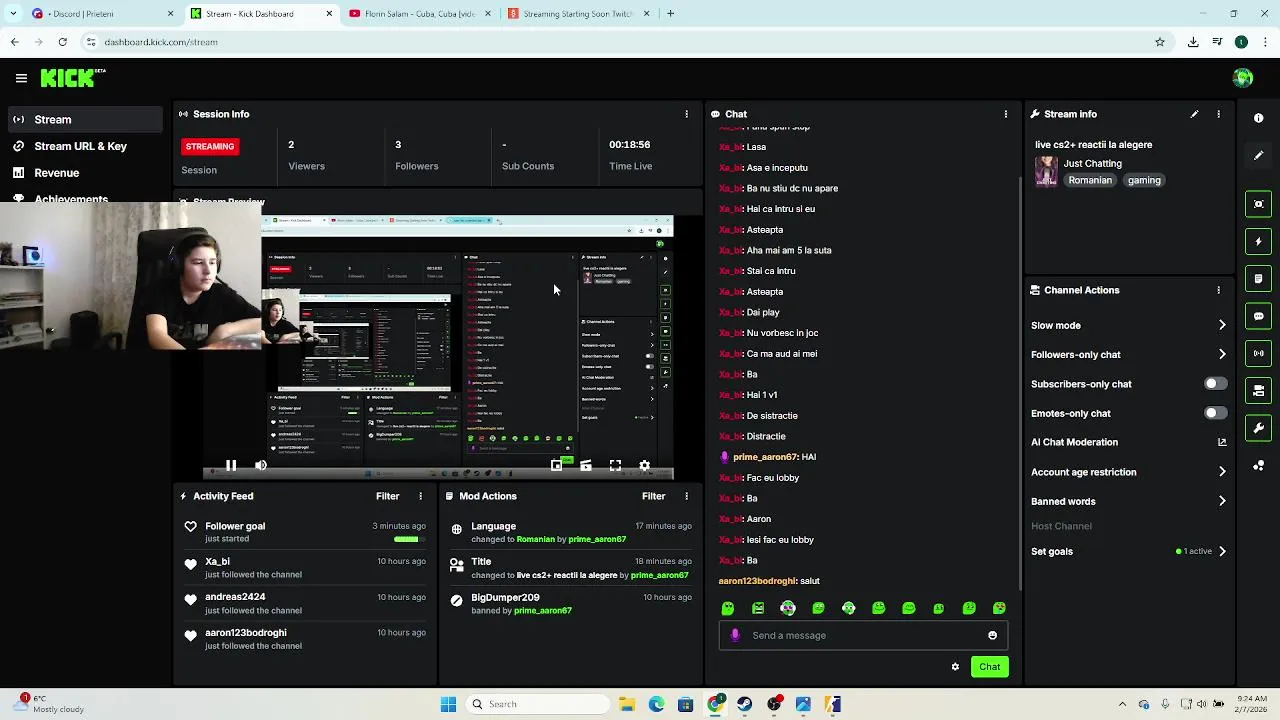Screen dimensions: 1280x720
Task: Expand Followers-only chat settings
Action: tap(1222, 354)
